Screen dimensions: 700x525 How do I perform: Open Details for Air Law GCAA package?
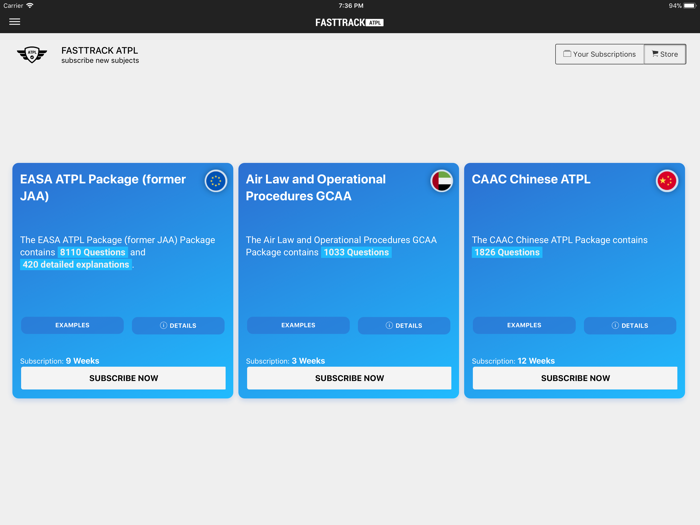[404, 325]
